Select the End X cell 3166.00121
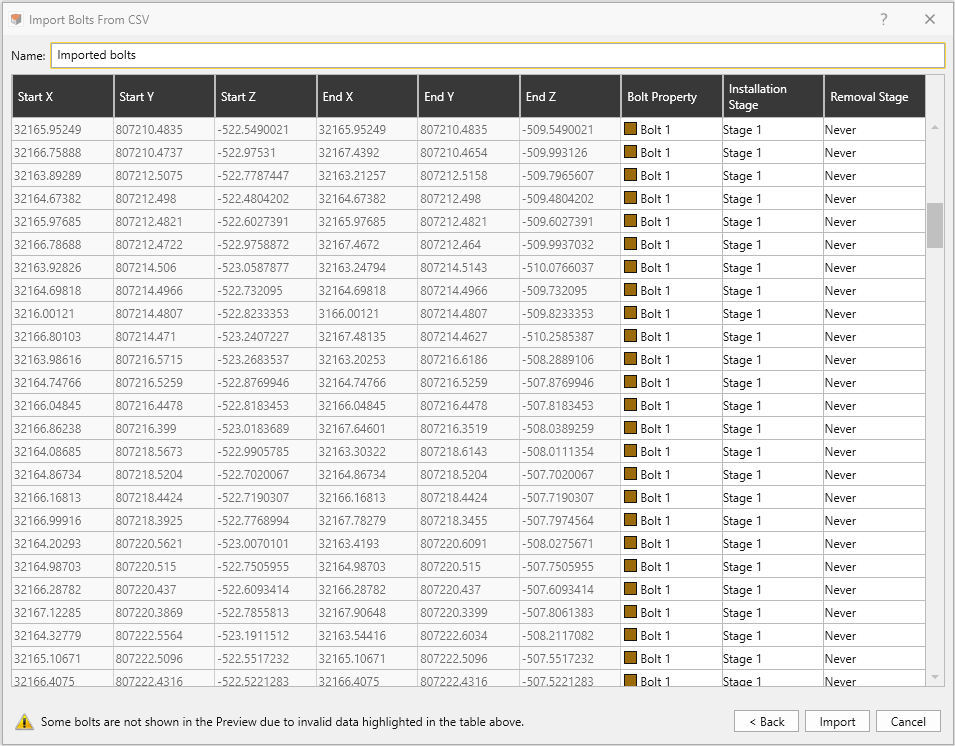The width and height of the screenshot is (955, 746). point(366,314)
